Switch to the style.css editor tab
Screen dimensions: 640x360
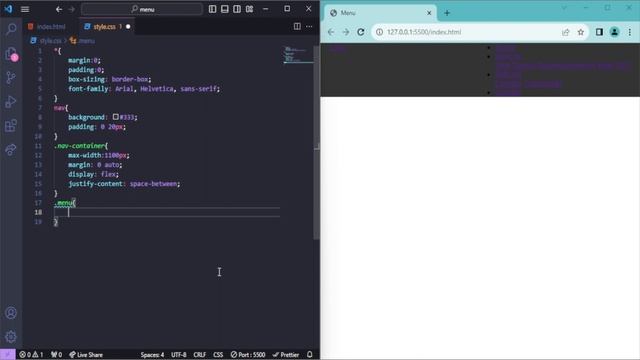(x=104, y=27)
